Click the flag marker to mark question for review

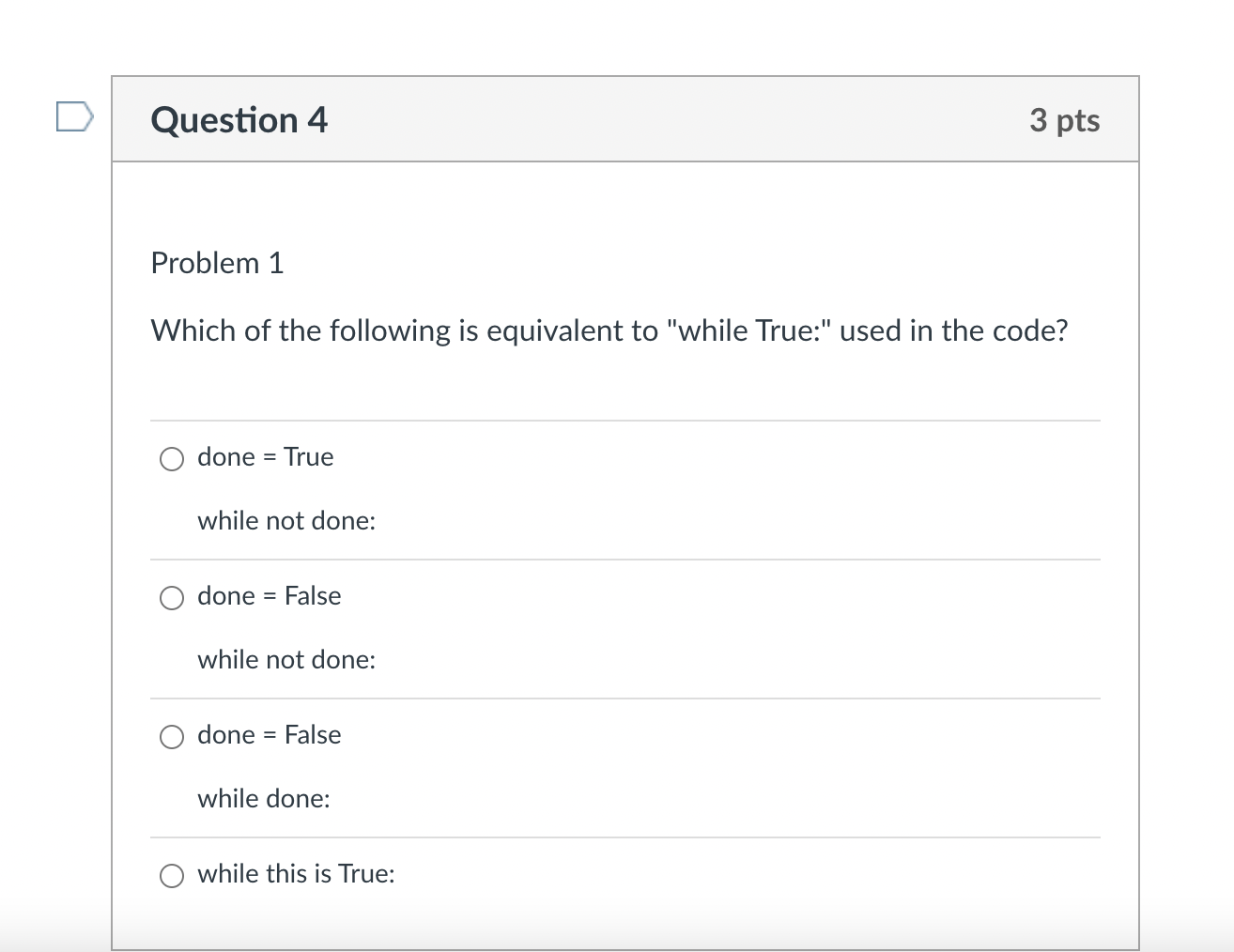(x=74, y=115)
